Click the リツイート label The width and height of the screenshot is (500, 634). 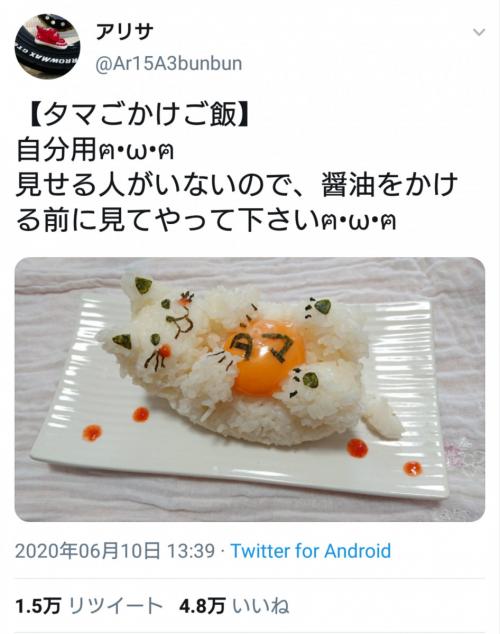(116, 606)
